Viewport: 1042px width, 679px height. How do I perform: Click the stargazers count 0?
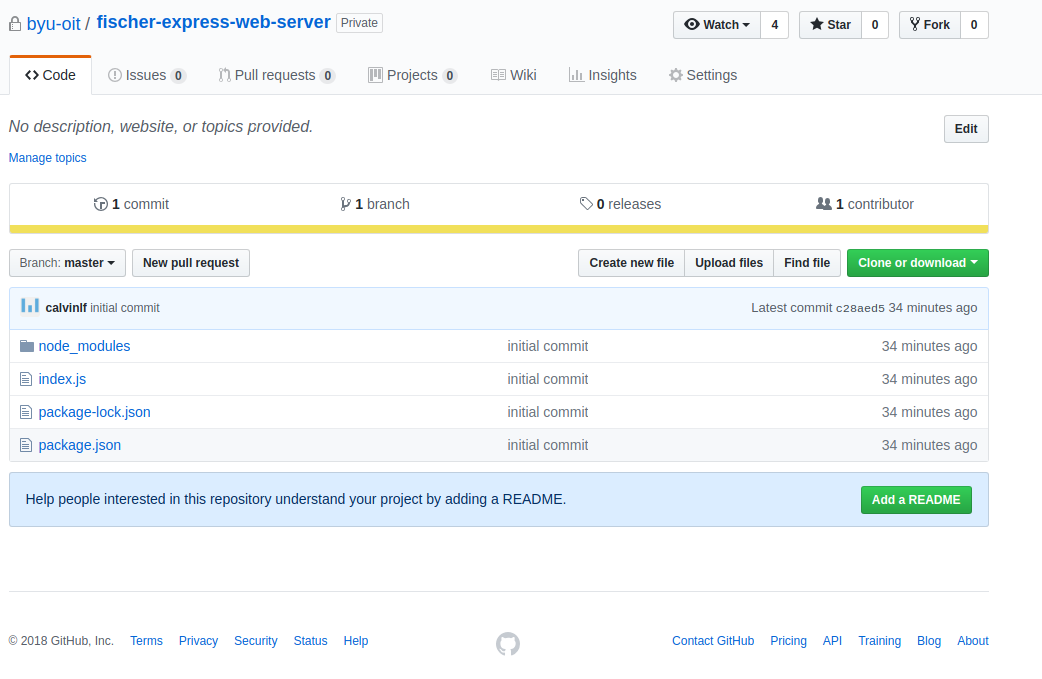click(x=875, y=25)
